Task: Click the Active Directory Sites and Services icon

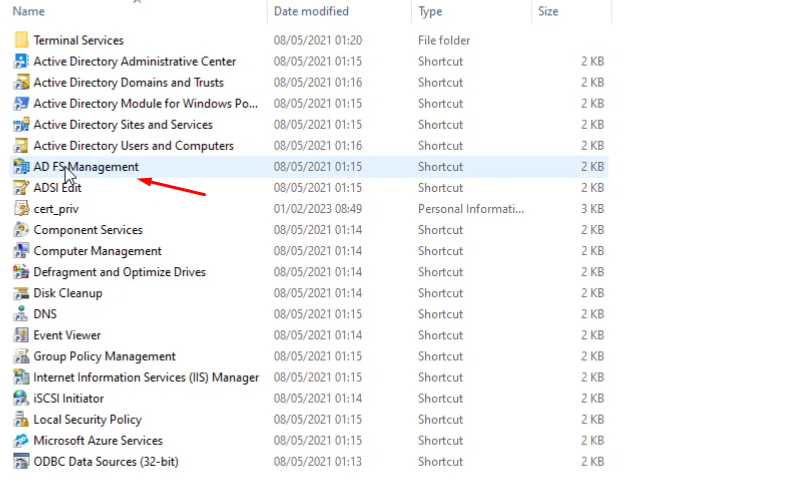Action: tap(21, 124)
